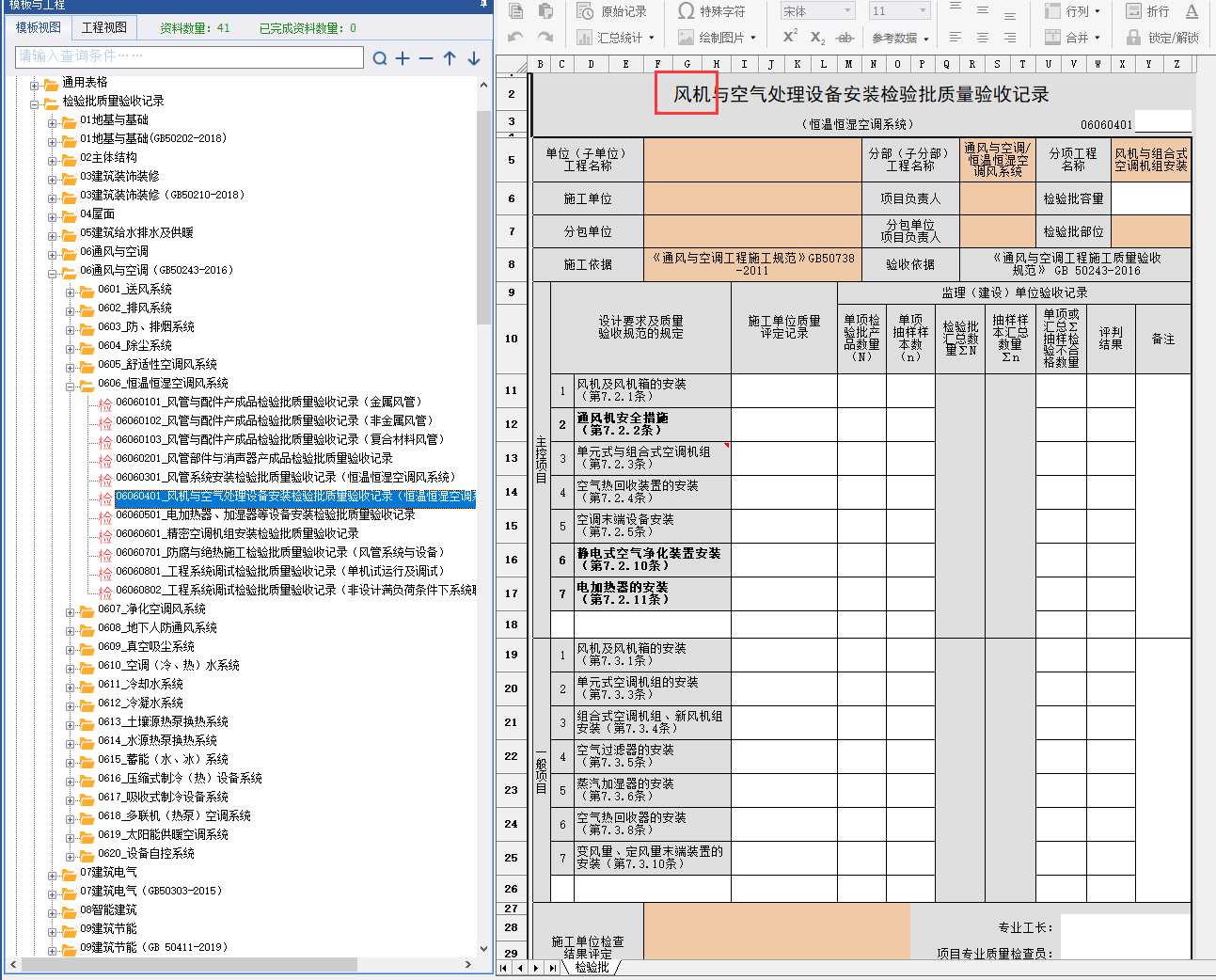
Task: Open the 行列 rows and columns dropdown
Action: [x=1072, y=11]
